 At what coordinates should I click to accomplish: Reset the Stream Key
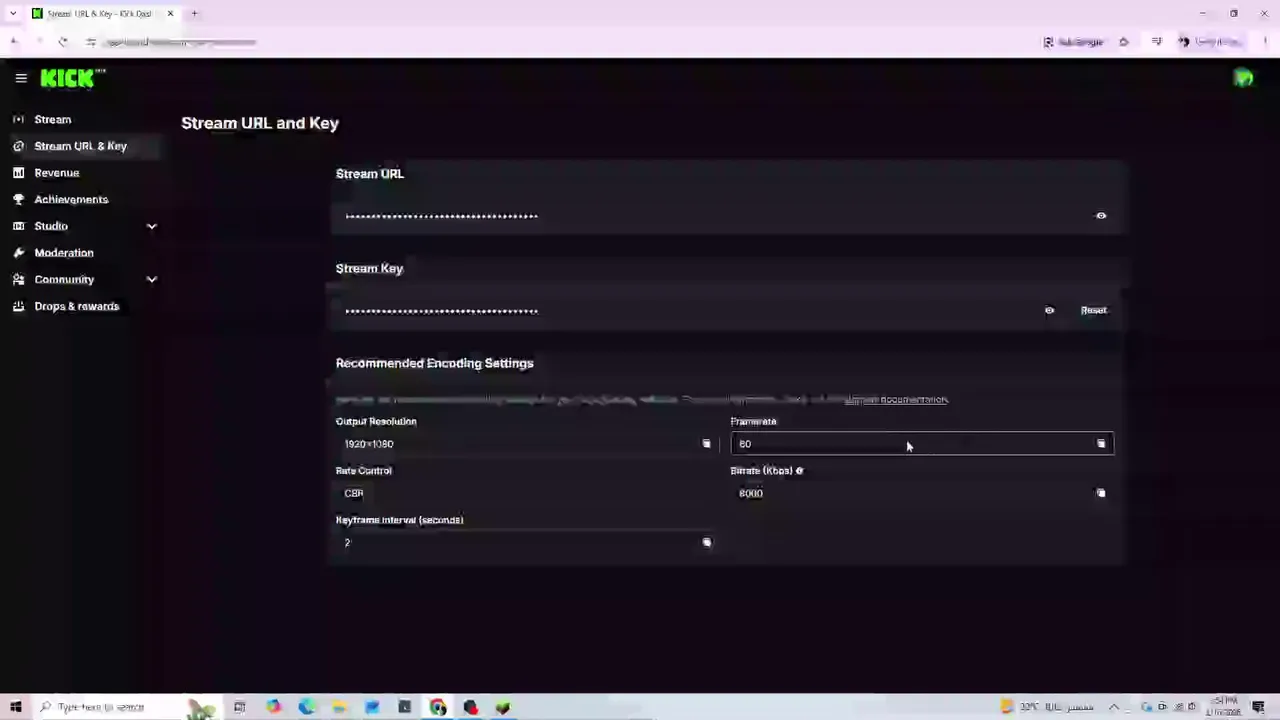pos(1093,311)
